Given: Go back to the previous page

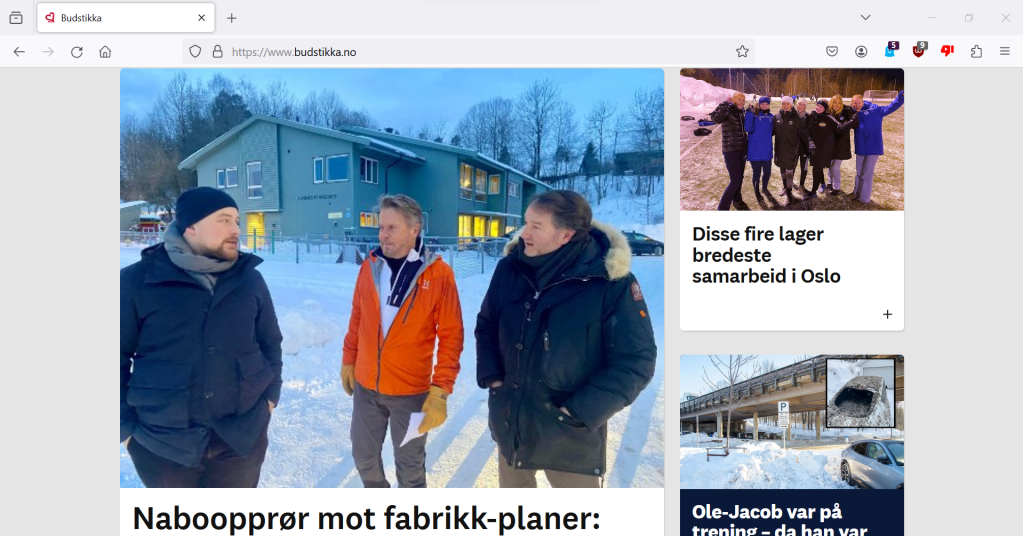Looking at the screenshot, I should click(19, 52).
